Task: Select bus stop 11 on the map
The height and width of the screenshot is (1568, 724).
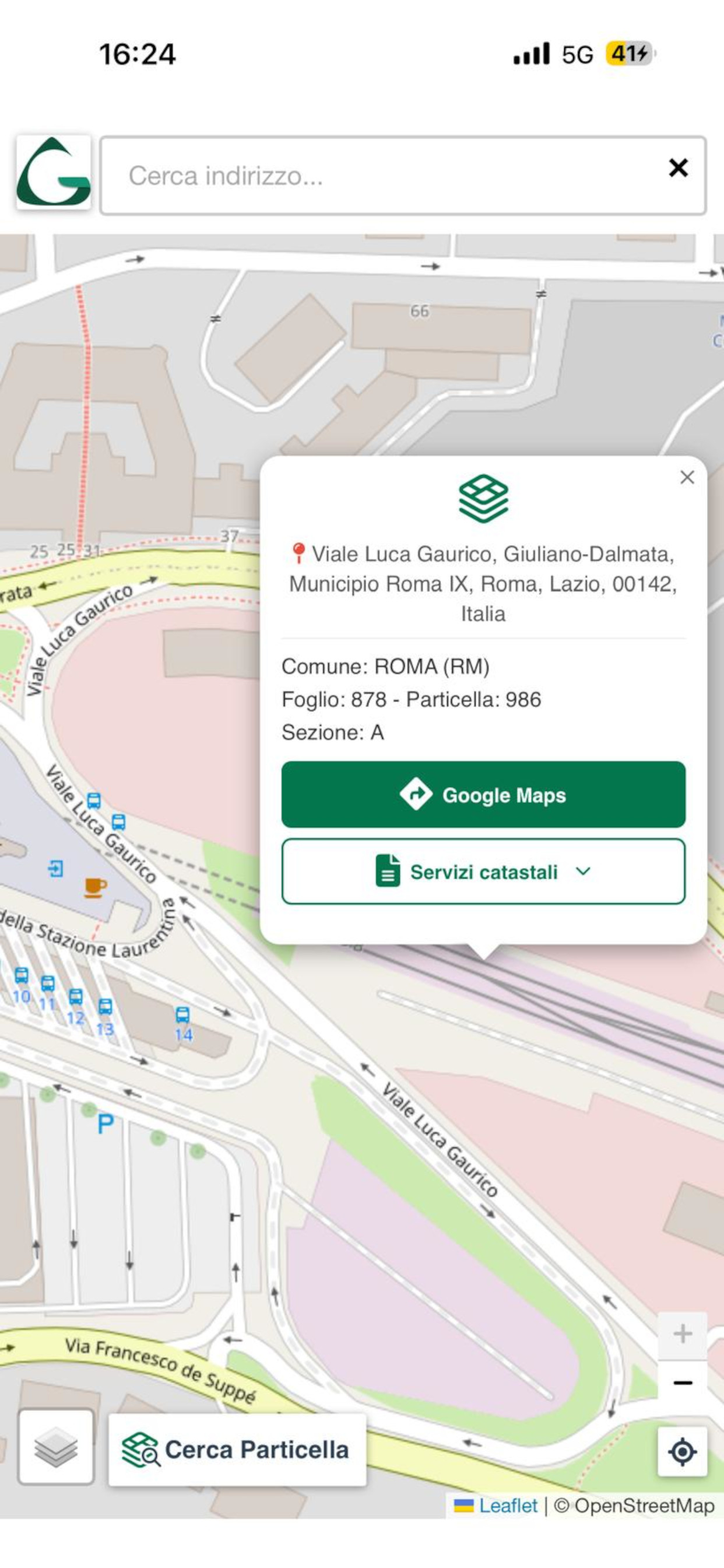Action: point(47,993)
